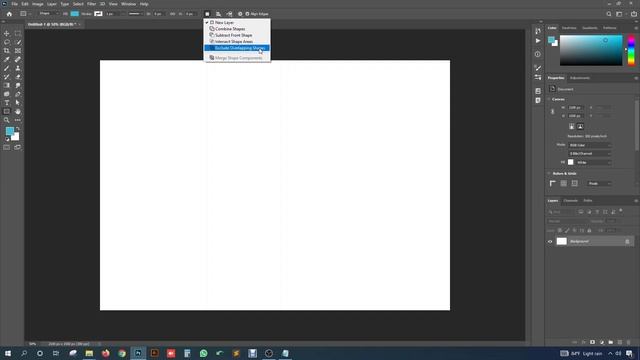Open the Filter menu
The image size is (640, 360).
coord(91,4)
